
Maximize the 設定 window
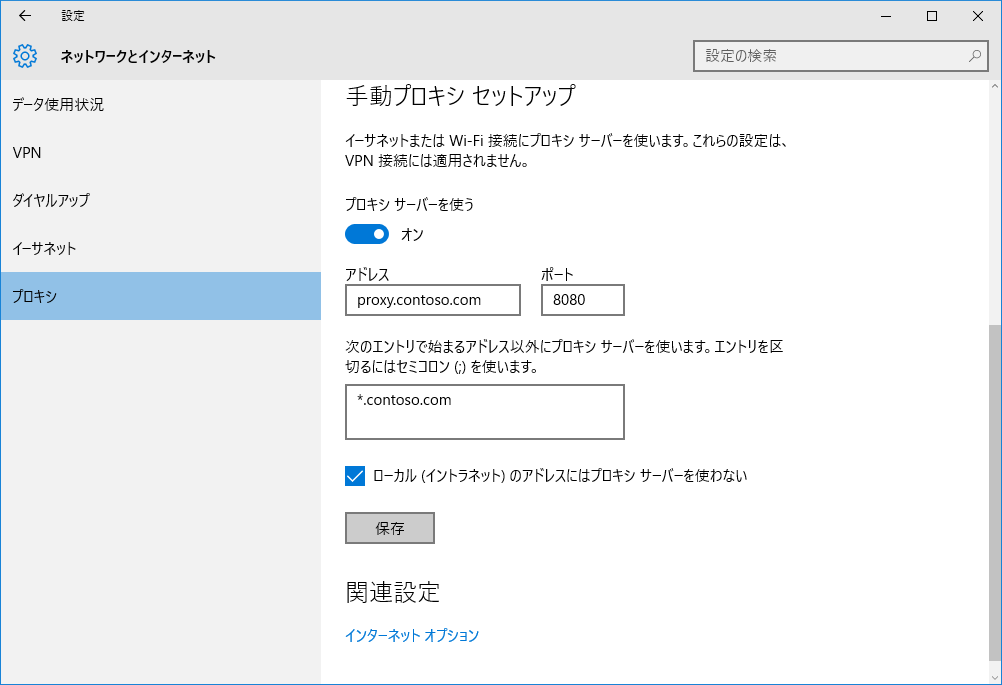[x=931, y=16]
